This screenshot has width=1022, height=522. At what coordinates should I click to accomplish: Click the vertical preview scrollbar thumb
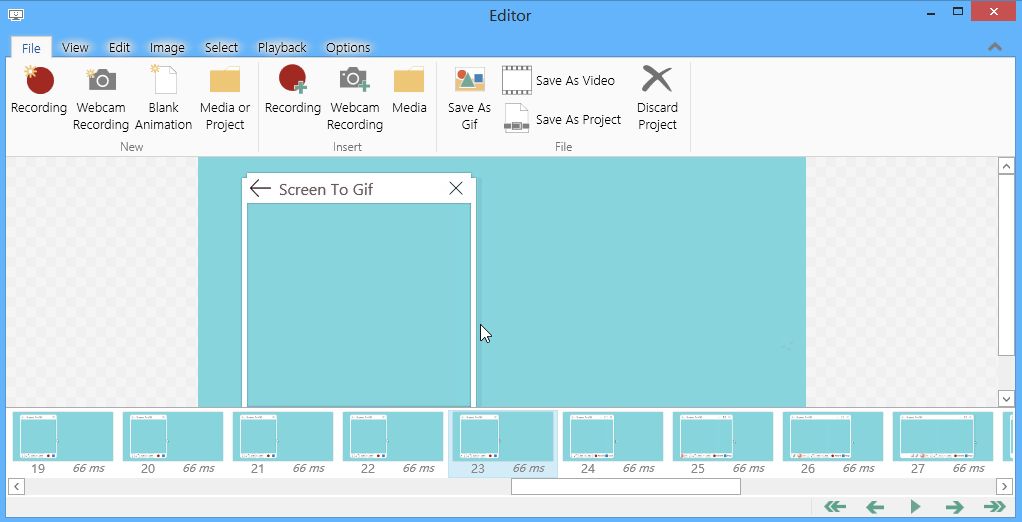1006,265
